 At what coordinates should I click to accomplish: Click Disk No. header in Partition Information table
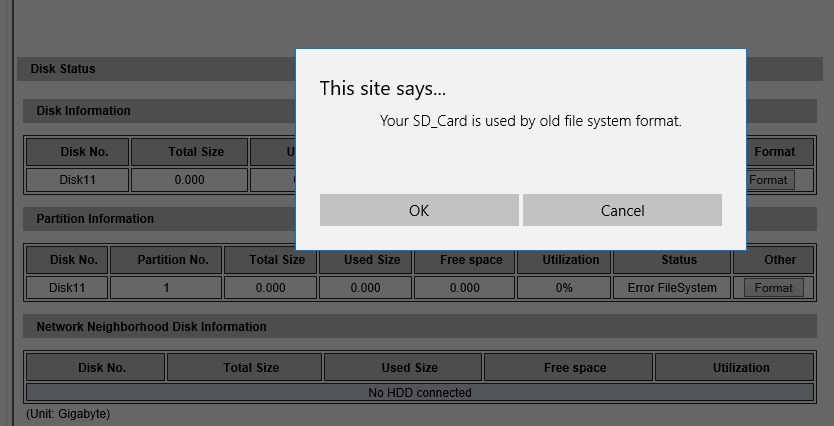(x=67, y=260)
